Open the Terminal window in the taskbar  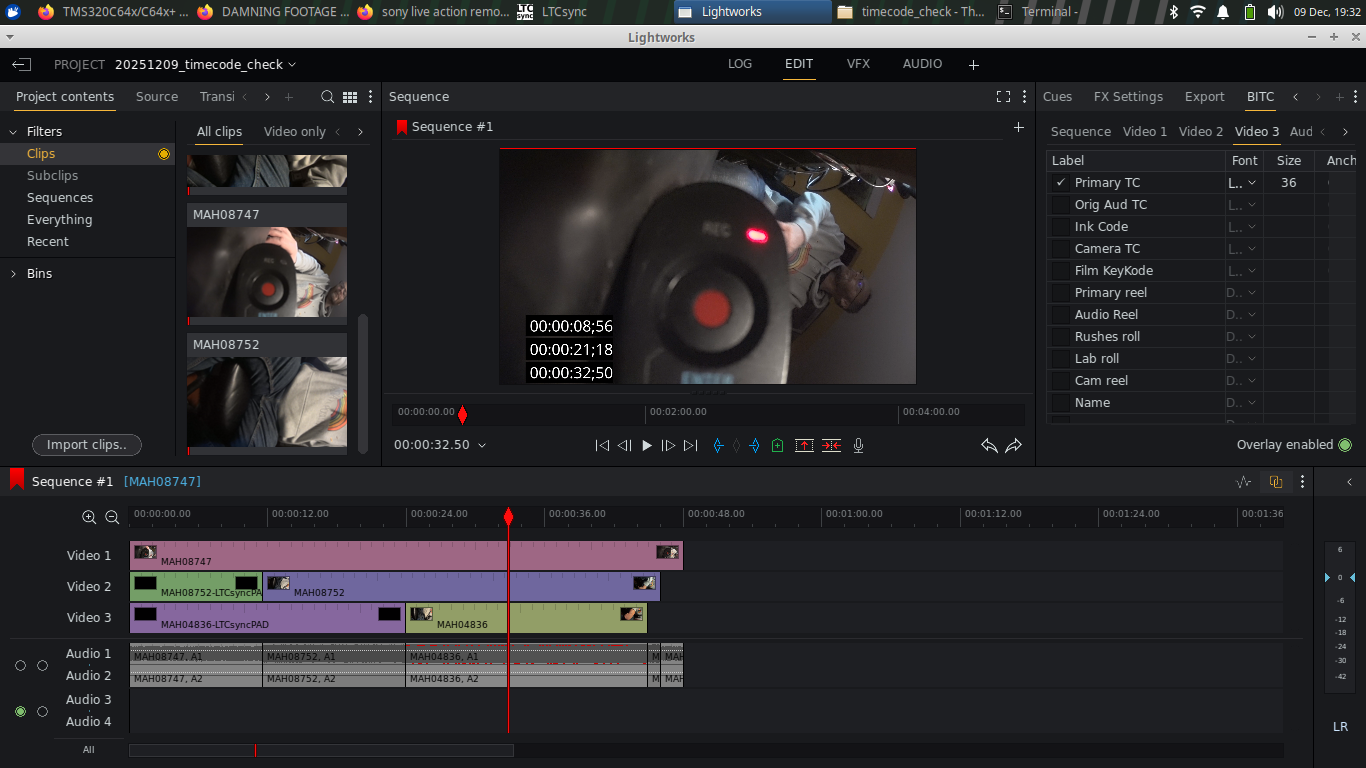click(1038, 12)
